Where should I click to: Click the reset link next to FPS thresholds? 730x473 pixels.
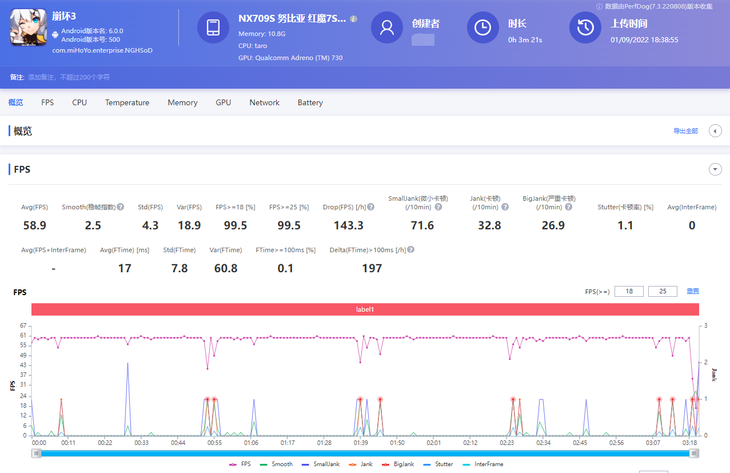pos(693,291)
